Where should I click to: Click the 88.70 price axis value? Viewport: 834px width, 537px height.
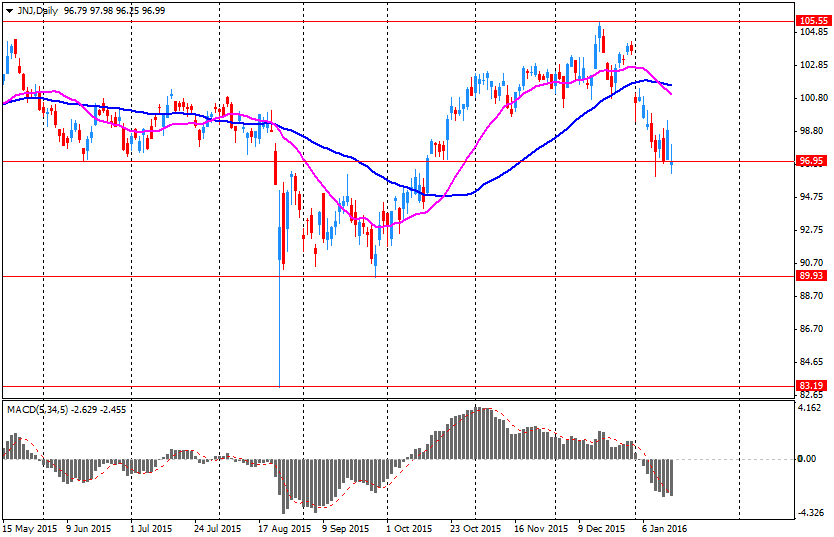[812, 296]
